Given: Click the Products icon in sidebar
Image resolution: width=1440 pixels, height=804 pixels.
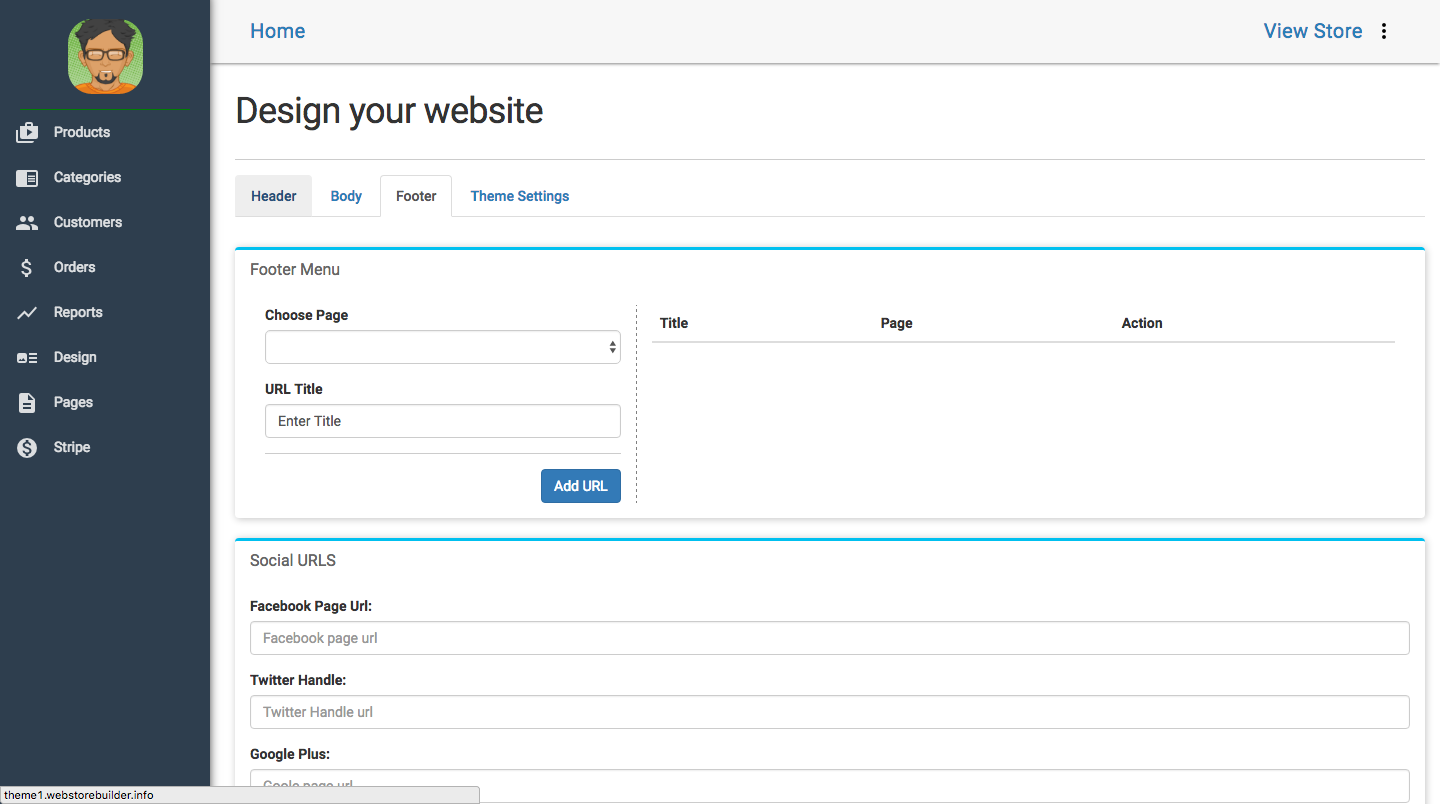Looking at the screenshot, I should [x=27, y=132].
